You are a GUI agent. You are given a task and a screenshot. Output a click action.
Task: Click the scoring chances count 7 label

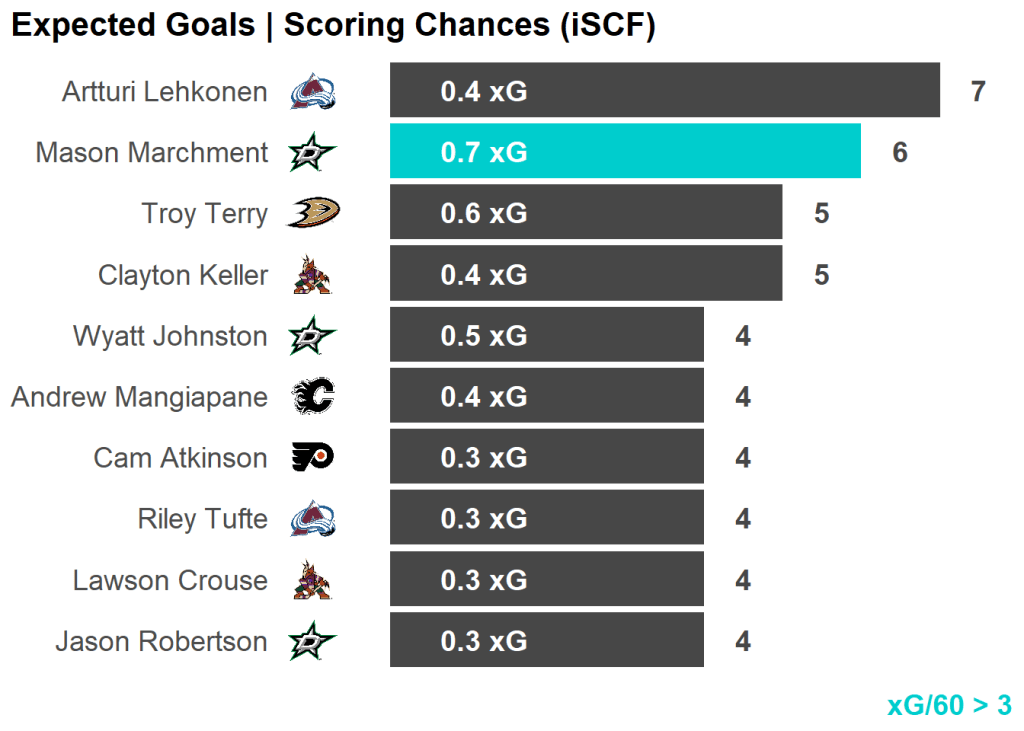(978, 92)
